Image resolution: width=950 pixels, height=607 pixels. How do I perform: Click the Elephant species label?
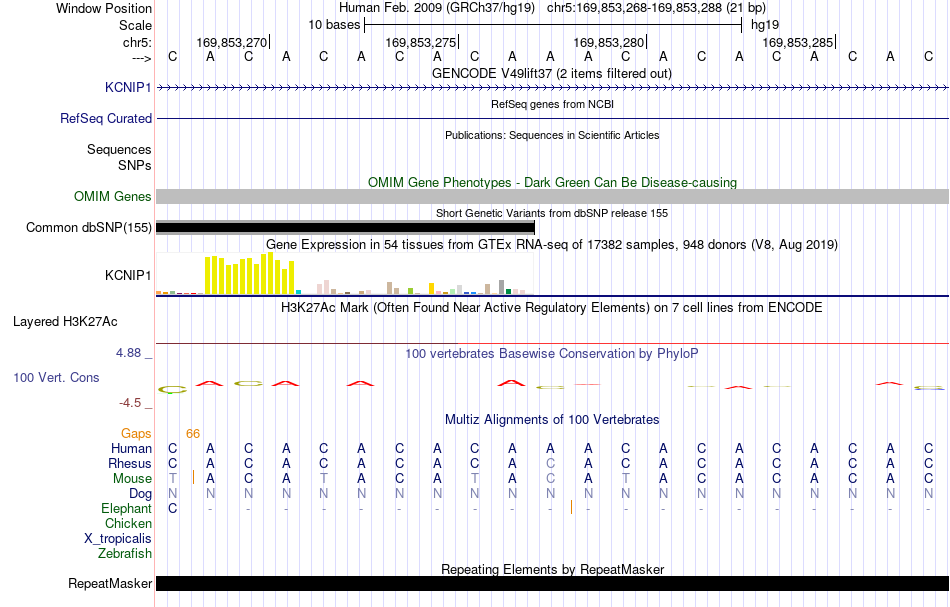coord(126,508)
